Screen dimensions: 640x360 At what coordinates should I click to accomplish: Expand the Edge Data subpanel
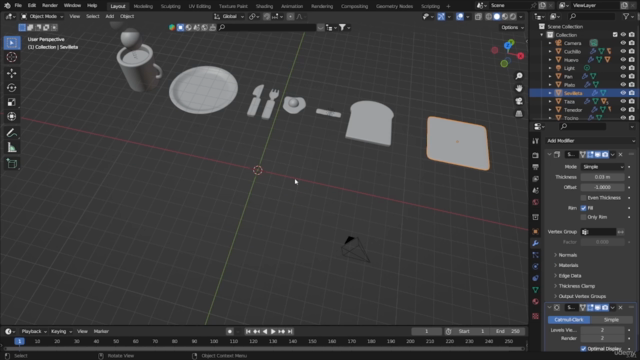pos(570,276)
